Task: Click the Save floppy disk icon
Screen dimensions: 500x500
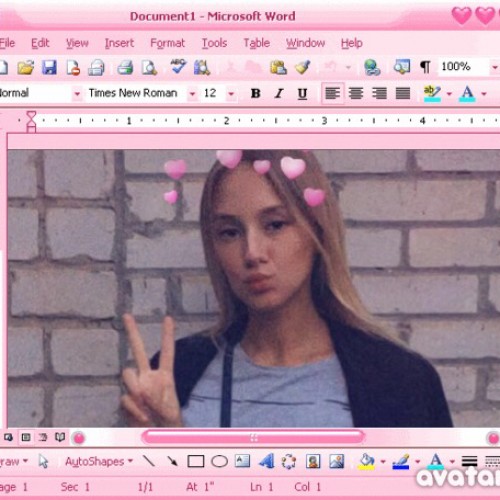Action: coord(49,67)
